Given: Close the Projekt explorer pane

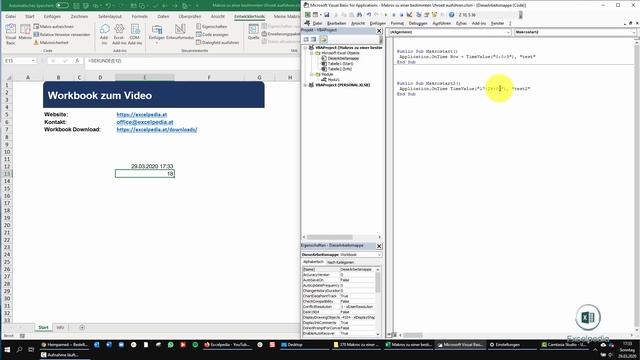Looking at the screenshot, I should 379,31.
